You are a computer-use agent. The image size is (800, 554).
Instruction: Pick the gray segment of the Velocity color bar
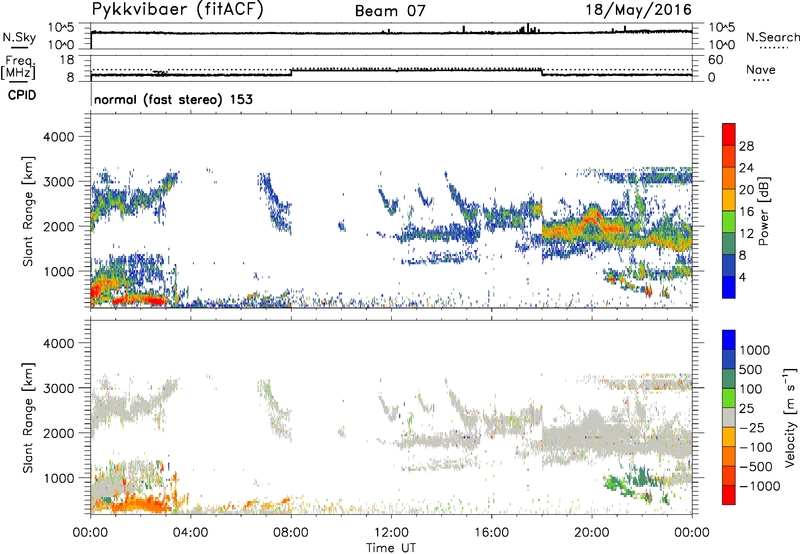pyautogui.click(x=729, y=417)
